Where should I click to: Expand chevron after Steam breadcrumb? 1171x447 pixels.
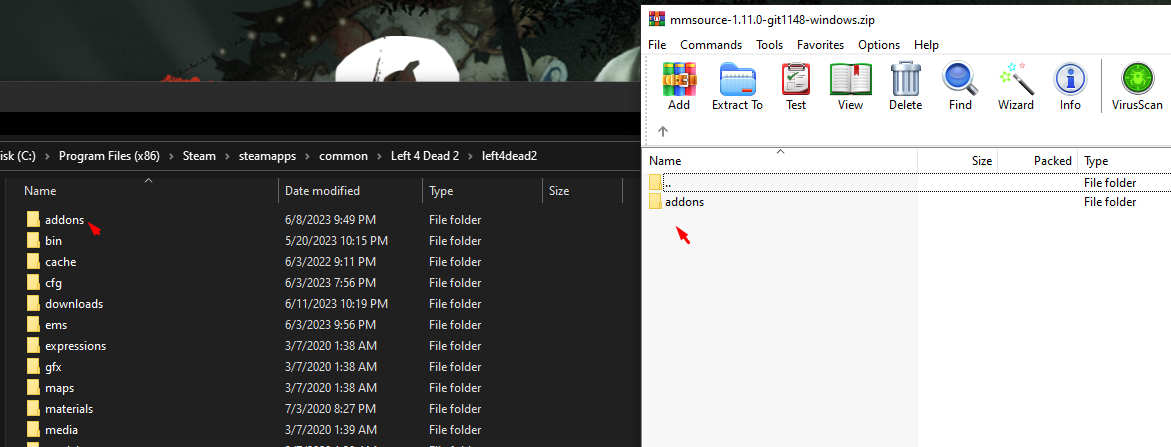click(x=228, y=156)
